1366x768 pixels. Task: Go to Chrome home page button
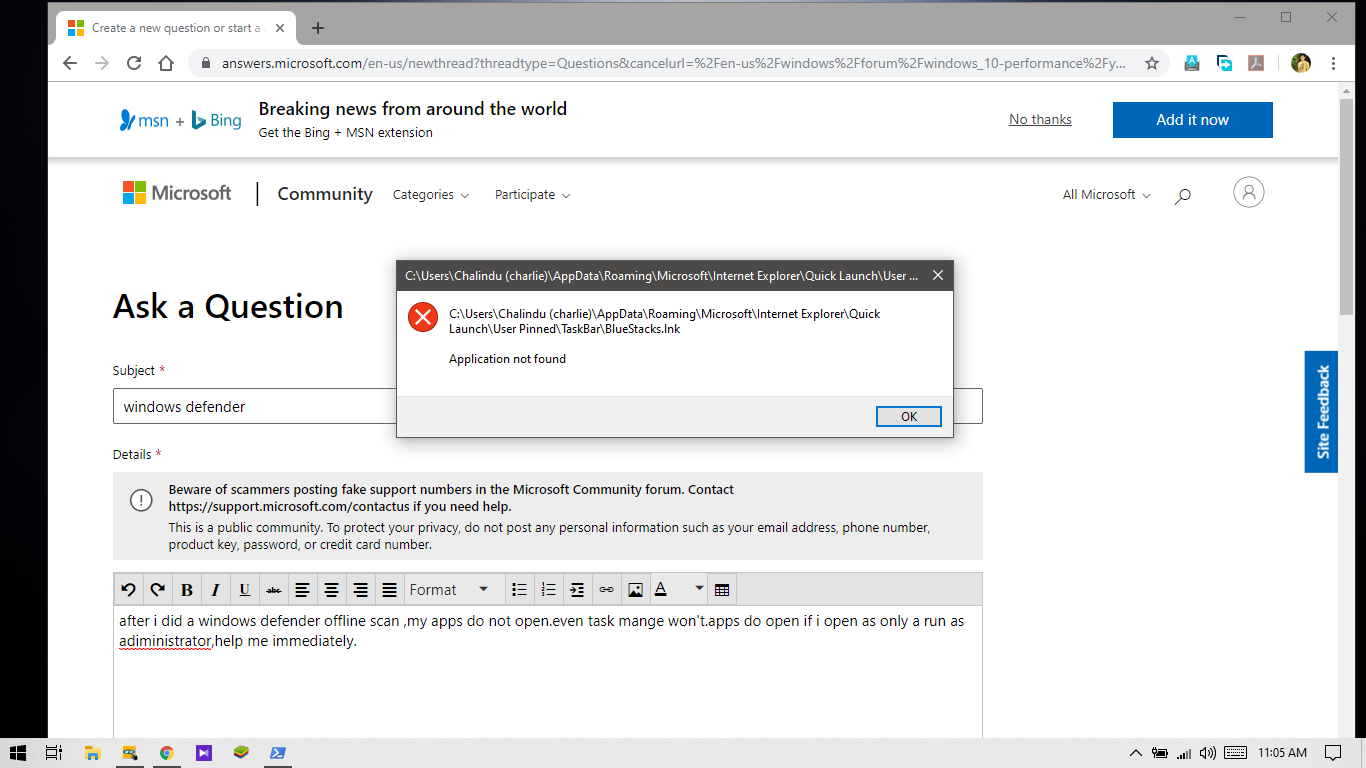166,63
